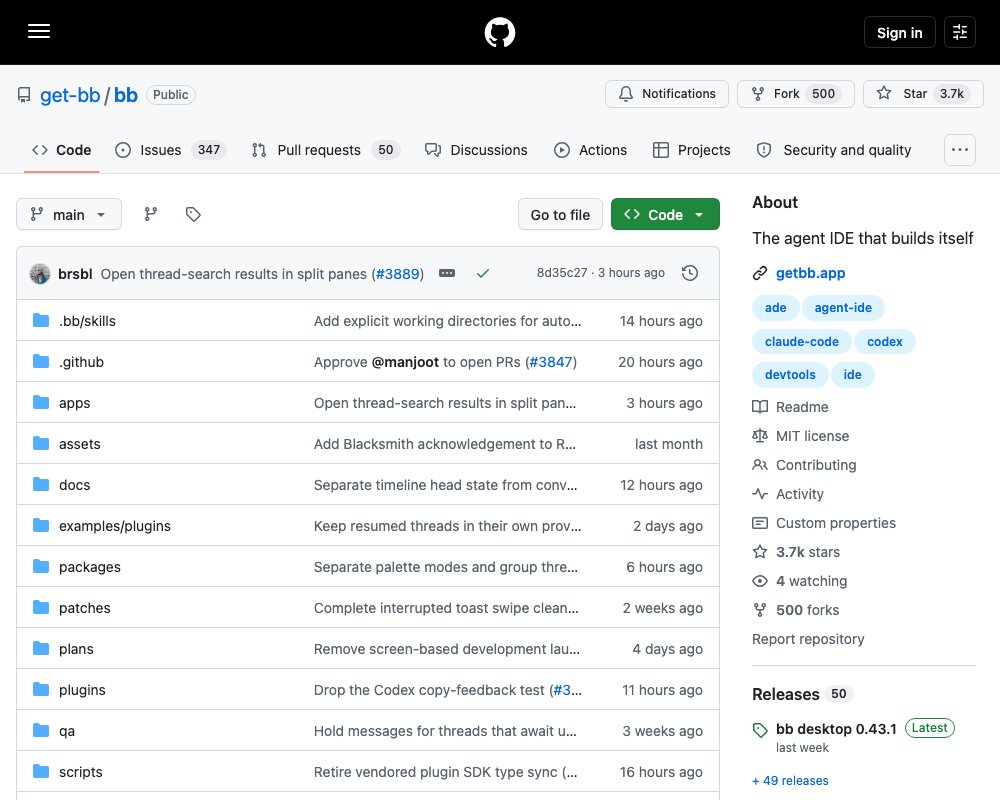This screenshot has width=1000, height=800.
Task: Select the ade topic tag
Action: (x=776, y=307)
